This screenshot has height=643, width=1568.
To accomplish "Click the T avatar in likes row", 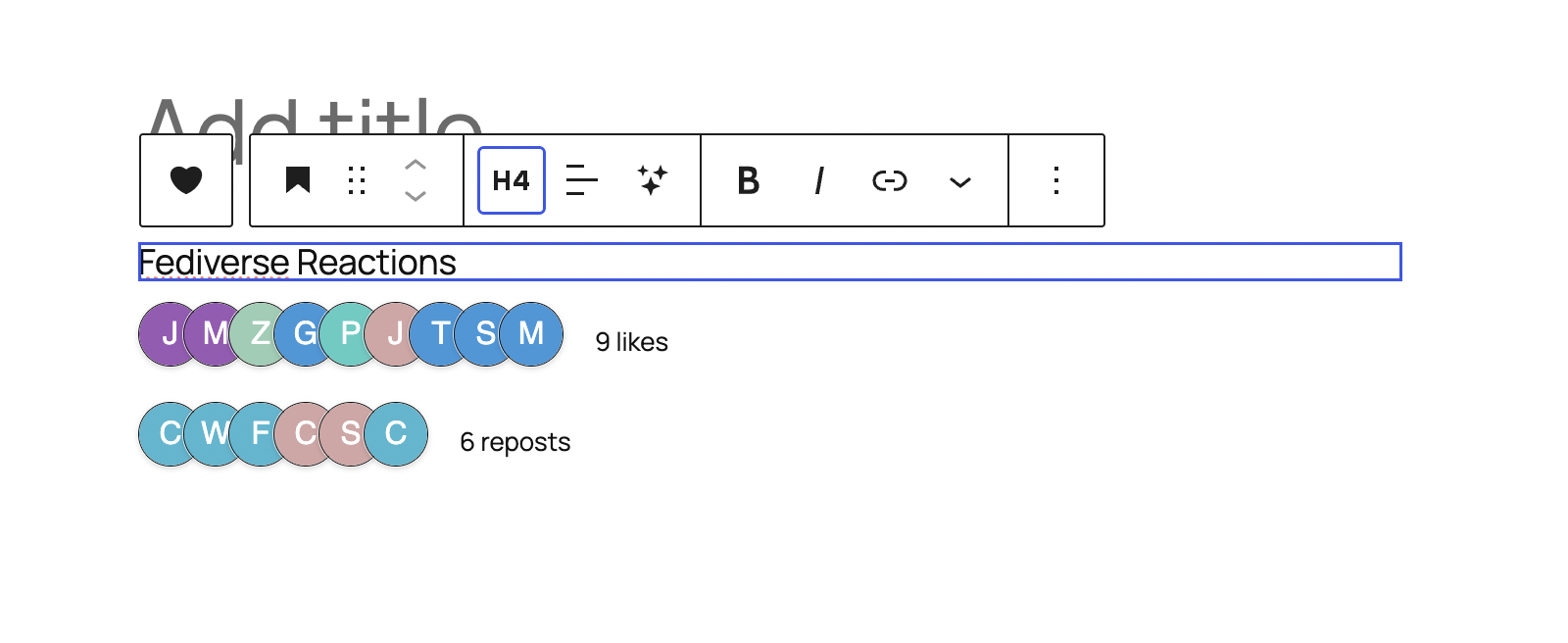I will 441,334.
